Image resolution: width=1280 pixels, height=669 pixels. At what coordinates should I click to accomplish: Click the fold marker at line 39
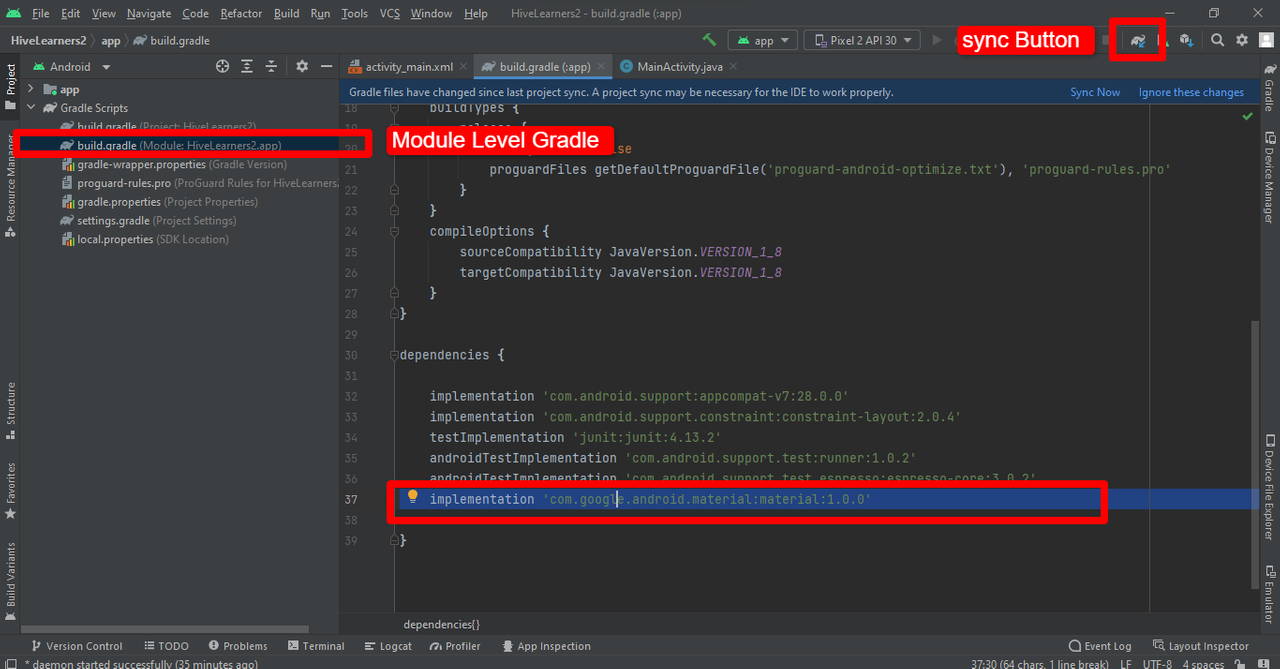[394, 540]
